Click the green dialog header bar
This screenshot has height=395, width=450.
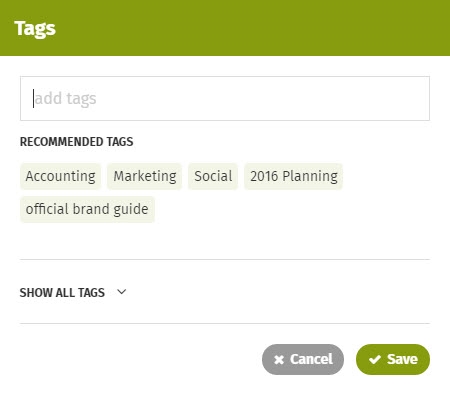225,28
